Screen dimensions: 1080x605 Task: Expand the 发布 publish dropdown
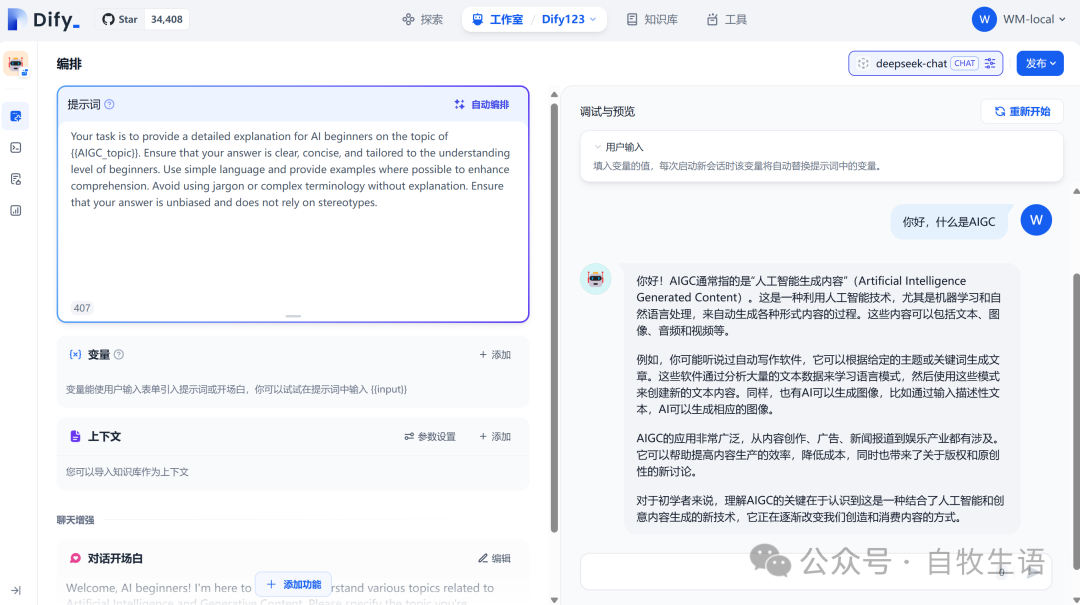click(x=1040, y=63)
